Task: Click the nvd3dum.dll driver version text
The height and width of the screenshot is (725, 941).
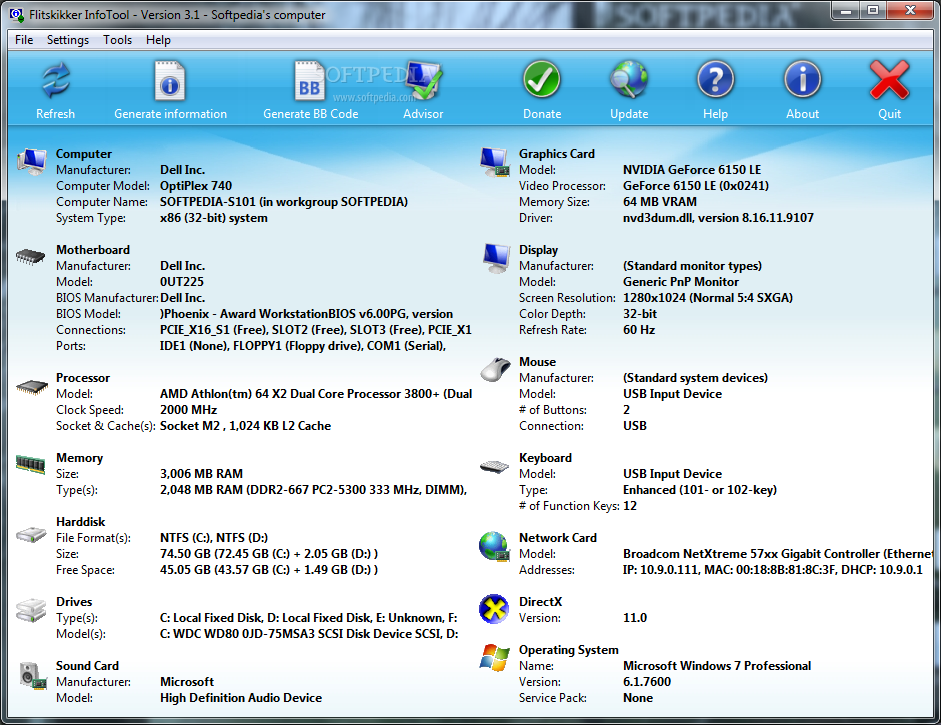Action: pyautogui.click(x=718, y=218)
